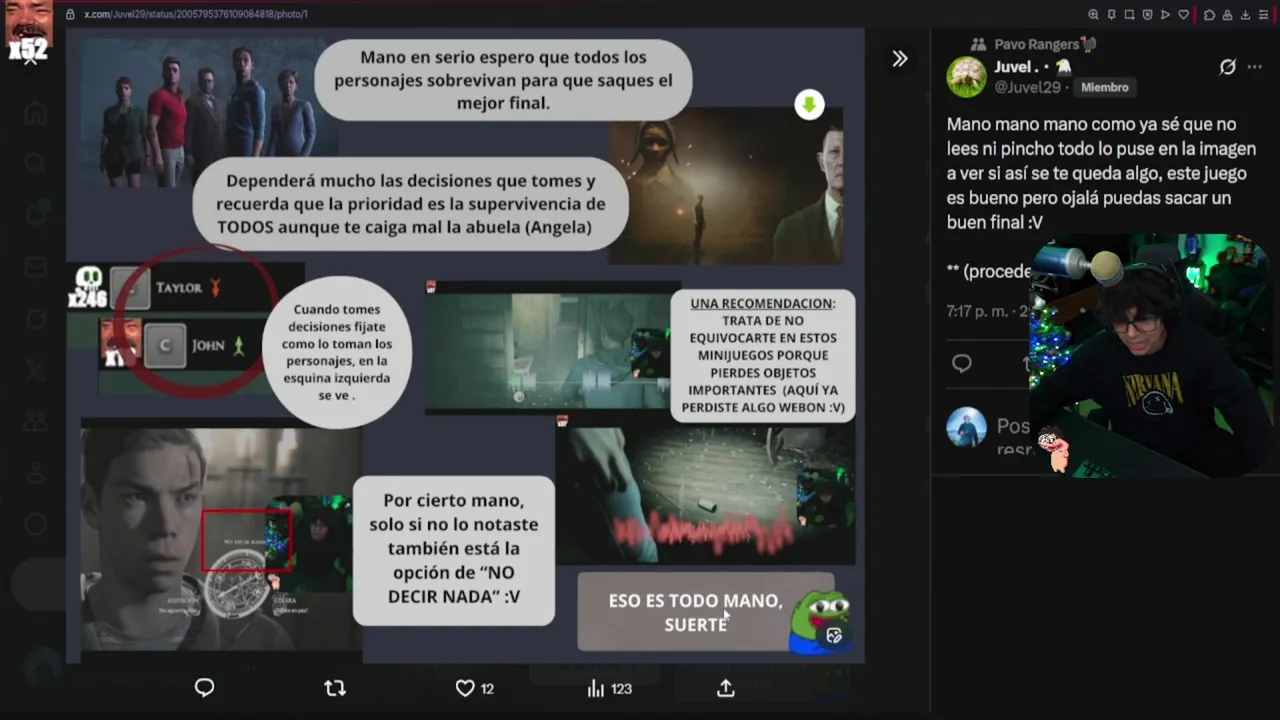The height and width of the screenshot is (720, 1280).
Task: View analytics showing 123 views
Action: [609, 688]
